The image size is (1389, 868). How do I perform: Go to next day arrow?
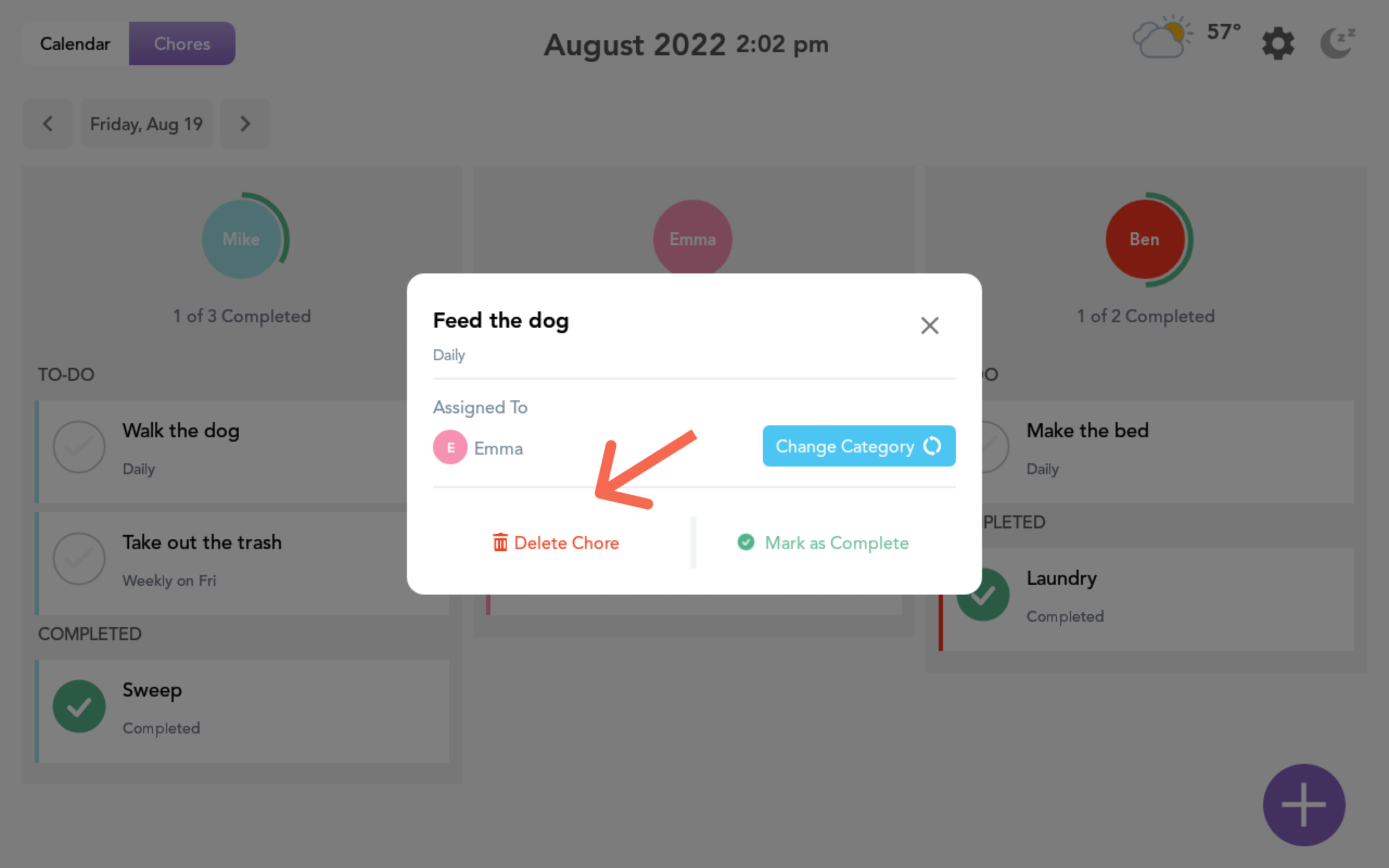(x=245, y=124)
